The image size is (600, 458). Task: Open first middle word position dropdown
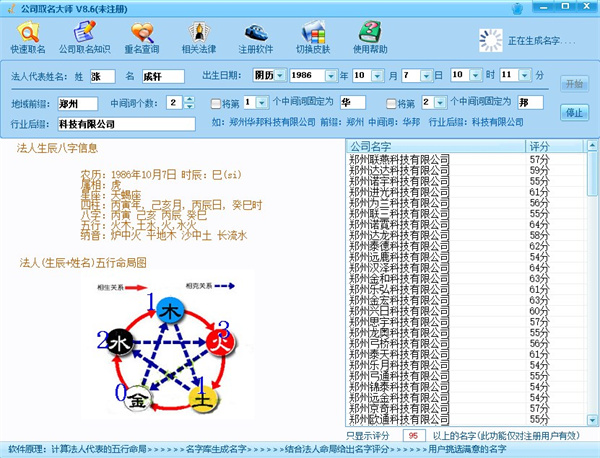tap(262, 103)
